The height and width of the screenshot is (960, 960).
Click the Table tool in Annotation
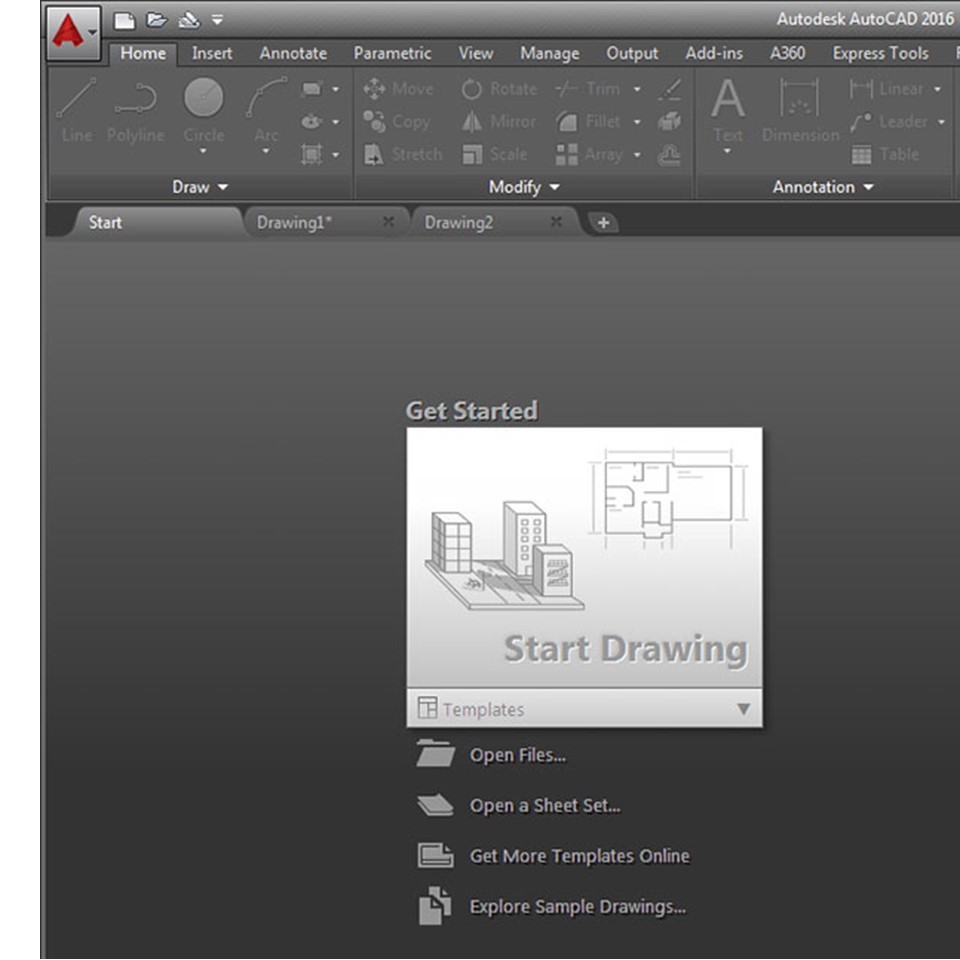tap(884, 155)
